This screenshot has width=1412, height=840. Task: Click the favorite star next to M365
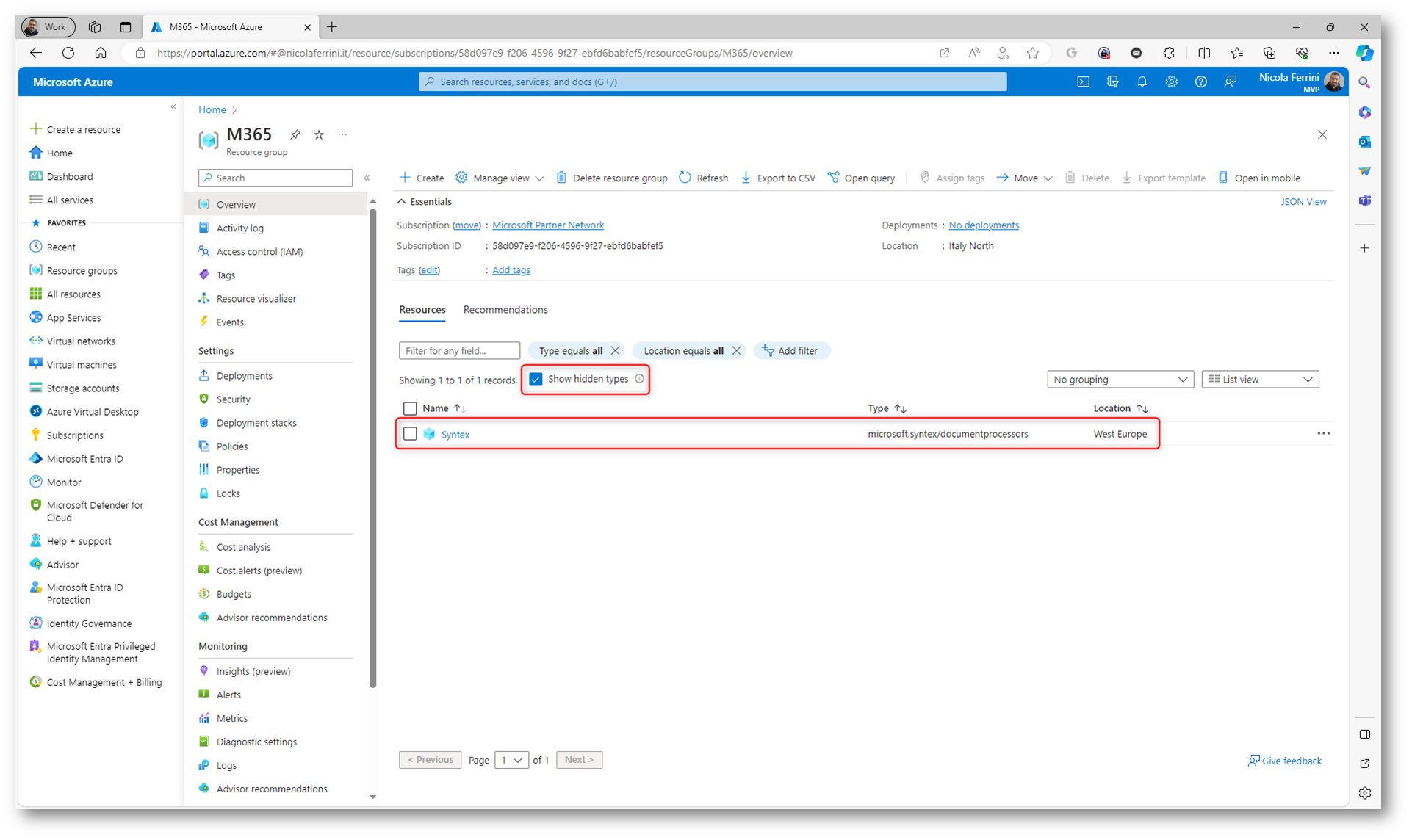coord(319,134)
